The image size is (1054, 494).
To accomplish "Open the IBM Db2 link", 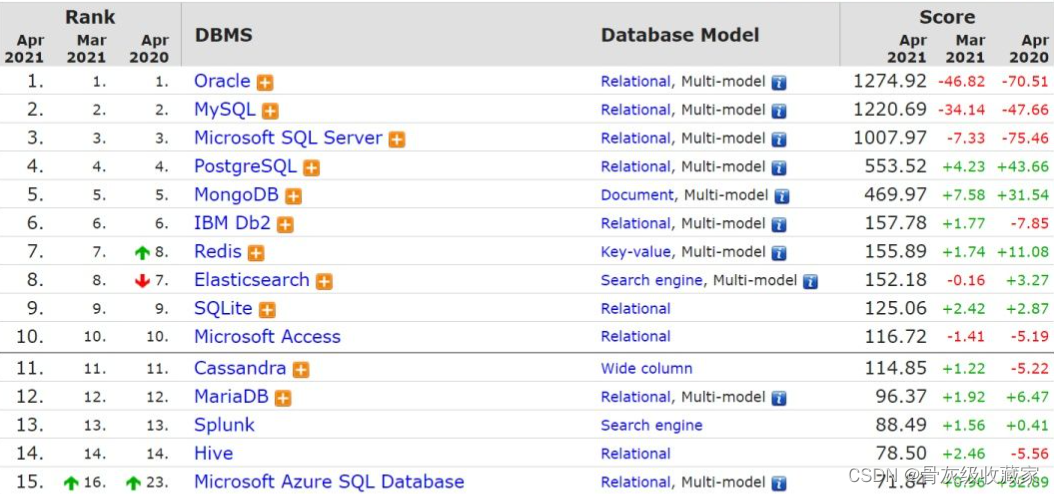I will click(x=233, y=223).
